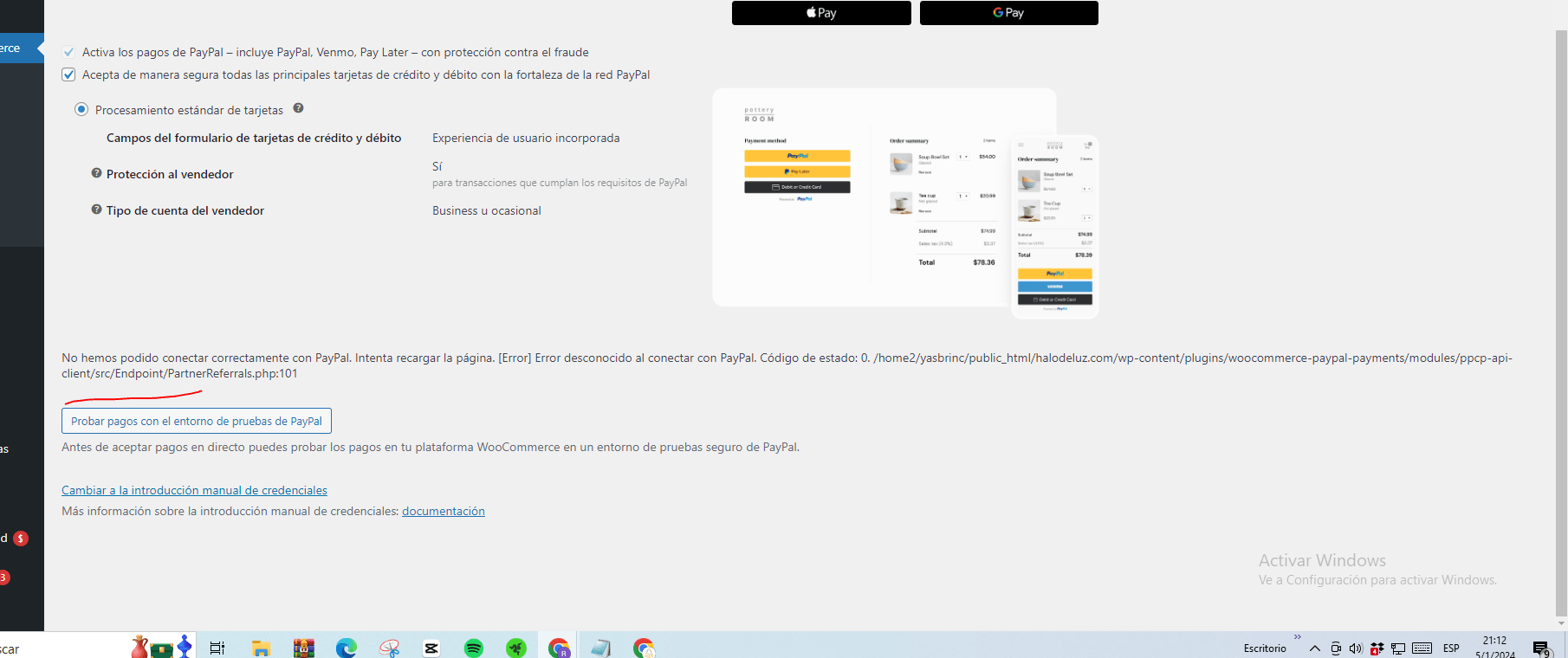Click the 'No hemos podido conectar' error message
The image size is (1568, 658).
tap(787, 365)
